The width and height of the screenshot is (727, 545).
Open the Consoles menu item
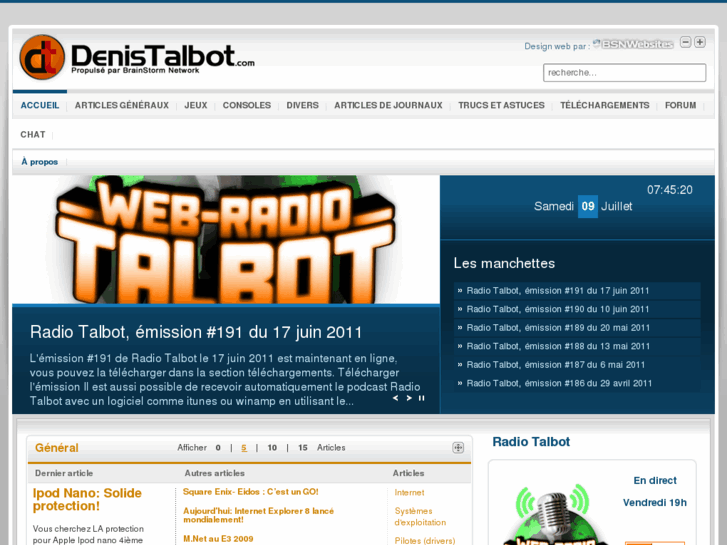pos(247,105)
